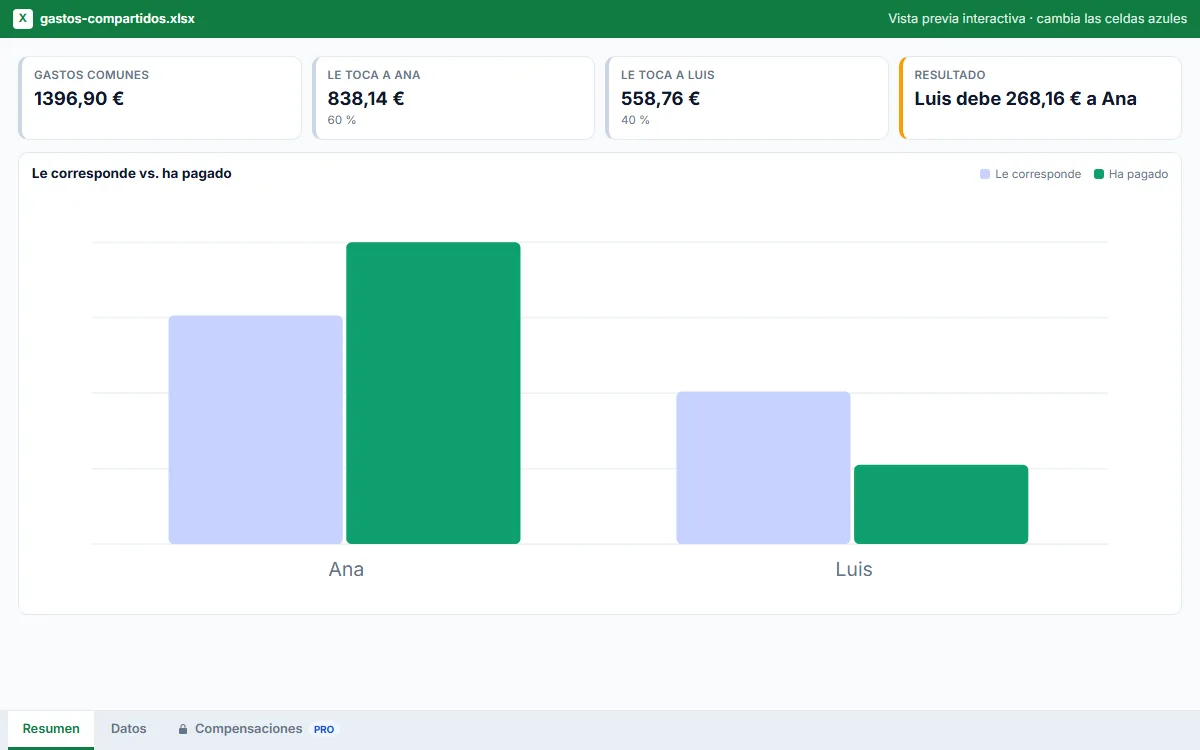This screenshot has height=750, width=1200.
Task: Select Luis's share value 558,76 €
Action: (x=660, y=99)
